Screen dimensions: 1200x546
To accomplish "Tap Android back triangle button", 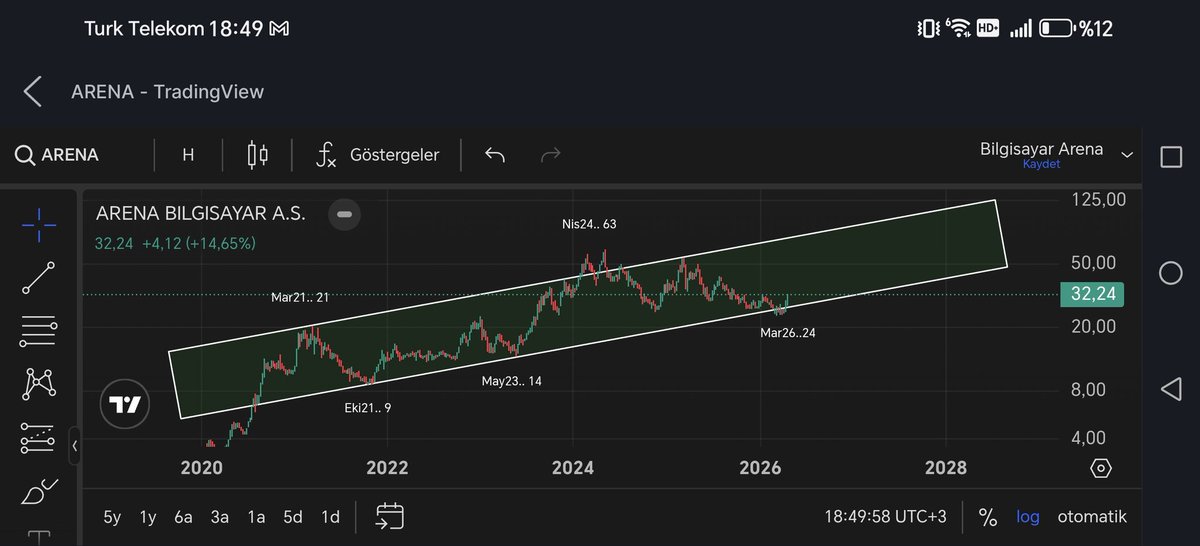I will tap(1170, 389).
